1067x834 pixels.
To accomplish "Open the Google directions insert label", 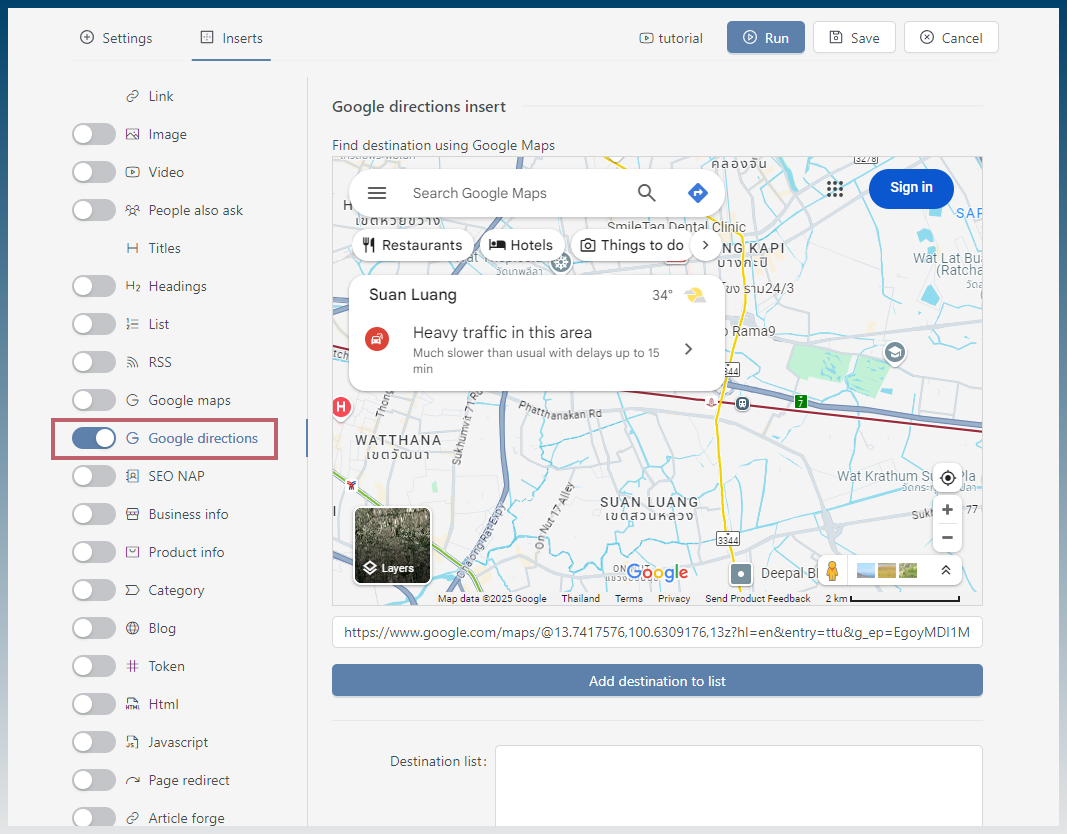I will coord(203,438).
